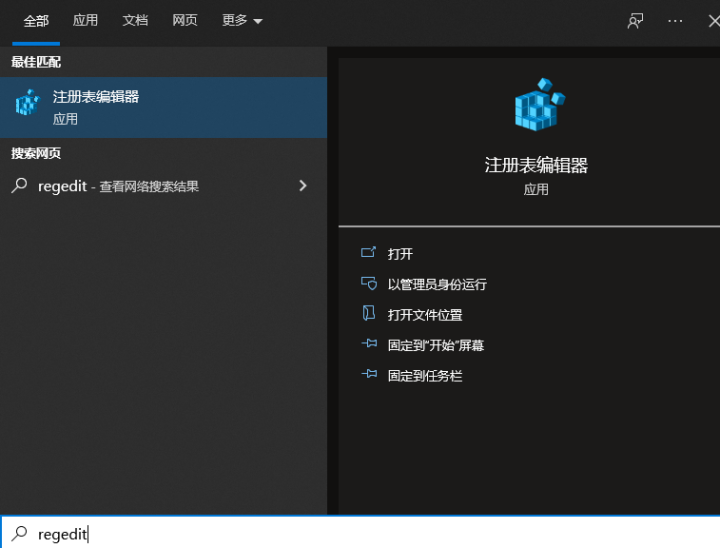
Task: Click the file location icon
Action: (368, 313)
